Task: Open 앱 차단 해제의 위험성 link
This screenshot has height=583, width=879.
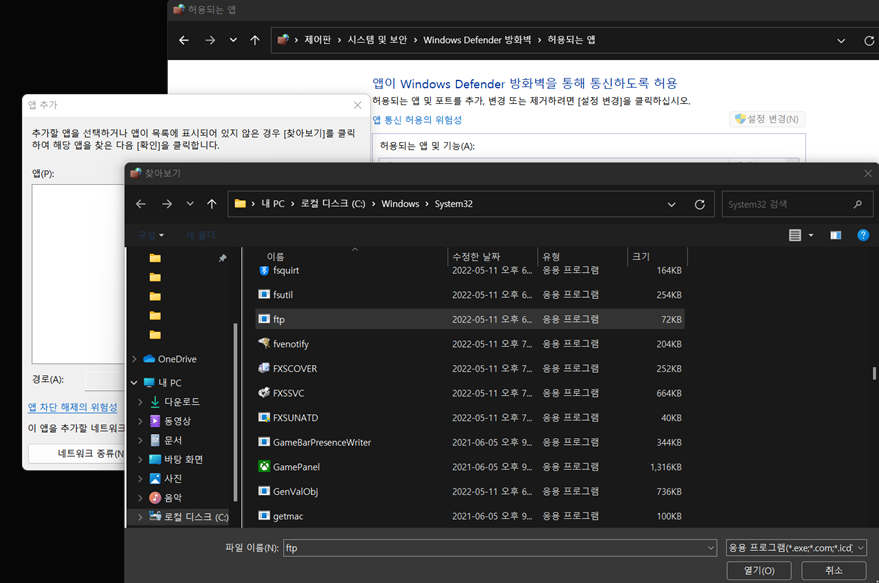Action: 73,407
